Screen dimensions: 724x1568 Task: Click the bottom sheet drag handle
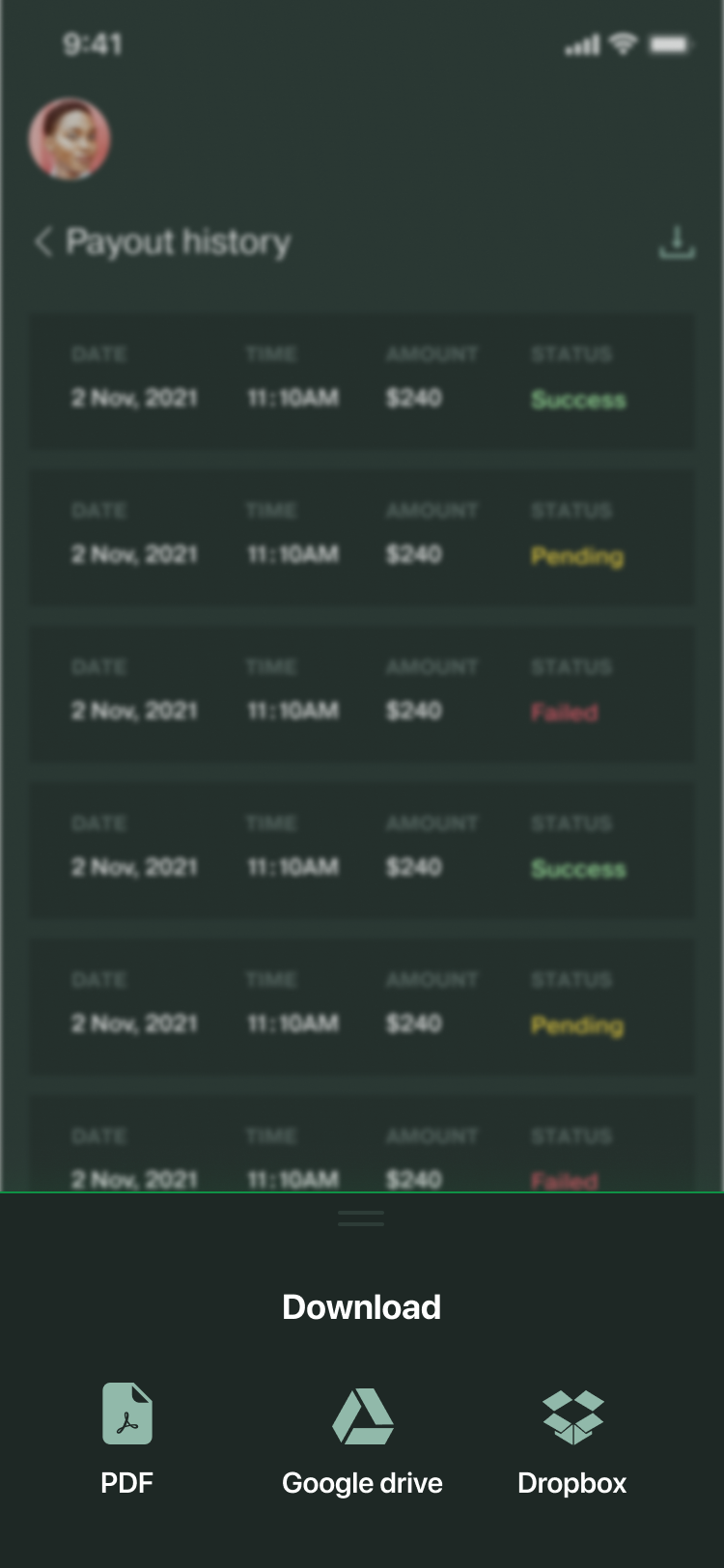[361, 1218]
